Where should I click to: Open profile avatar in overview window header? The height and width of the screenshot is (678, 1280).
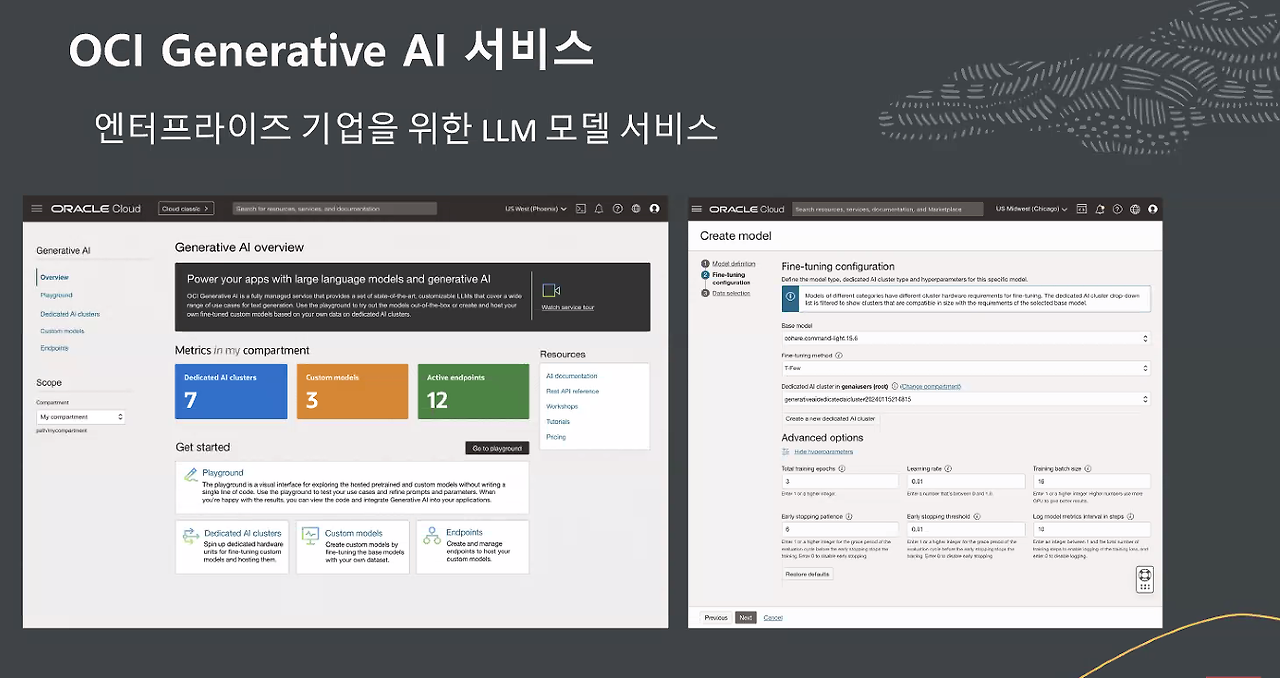click(x=655, y=209)
